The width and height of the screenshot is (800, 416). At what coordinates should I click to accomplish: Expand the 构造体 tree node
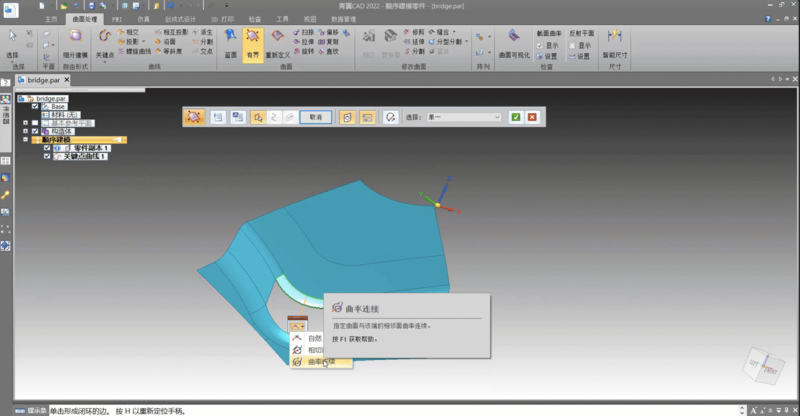[25, 131]
